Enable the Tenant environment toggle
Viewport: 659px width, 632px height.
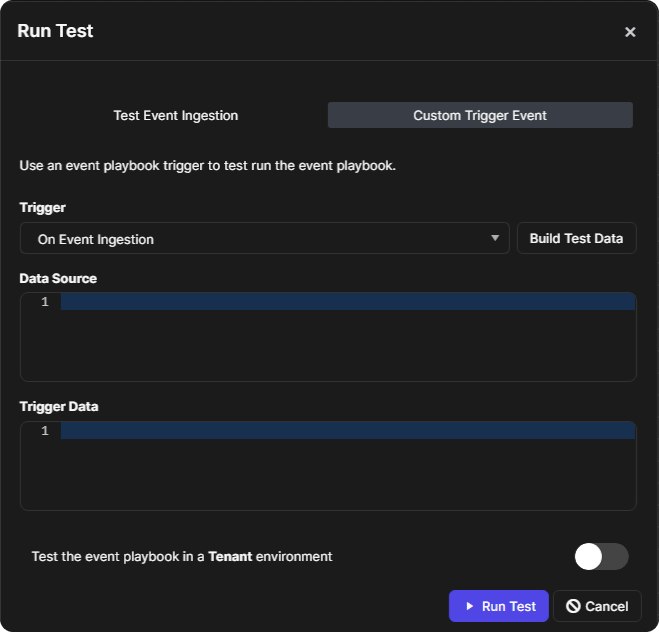pos(601,556)
